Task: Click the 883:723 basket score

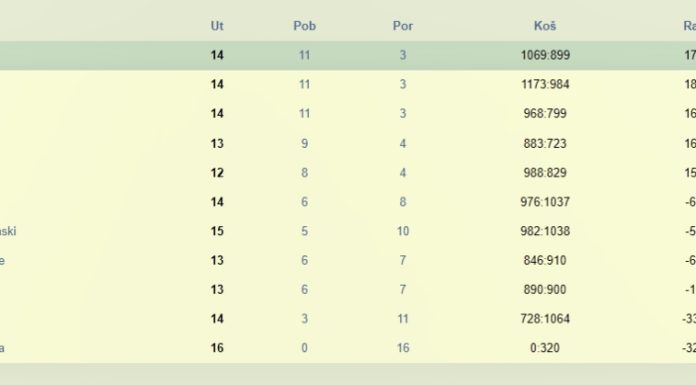Action: [x=545, y=143]
